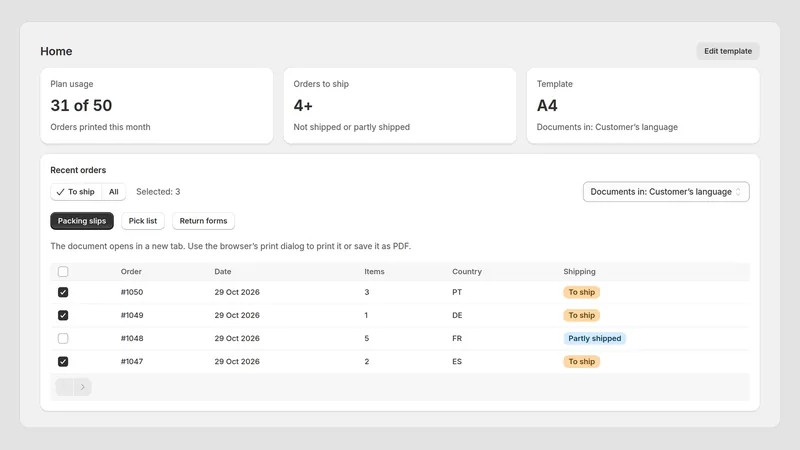Click the Date column header
Screen dimensions: 800x450
(x=222, y=271)
